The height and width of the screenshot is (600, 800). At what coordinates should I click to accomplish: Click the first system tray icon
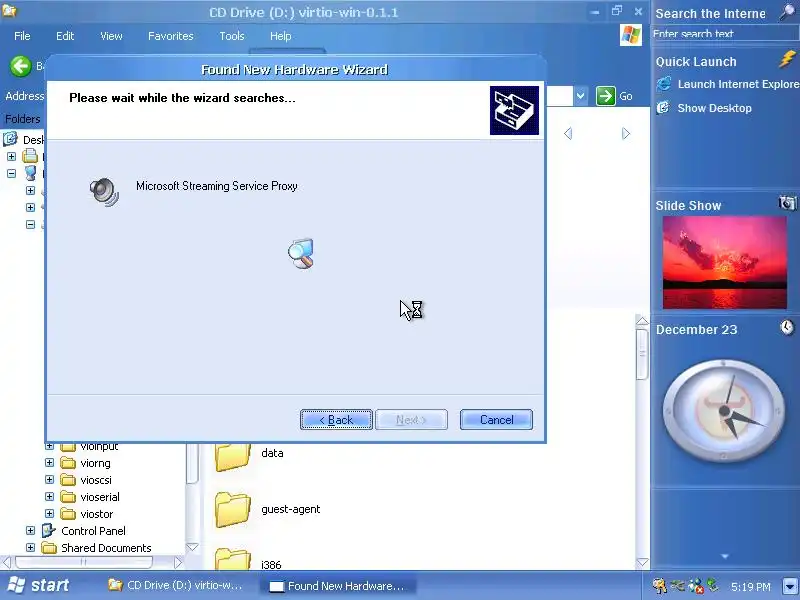(659, 586)
